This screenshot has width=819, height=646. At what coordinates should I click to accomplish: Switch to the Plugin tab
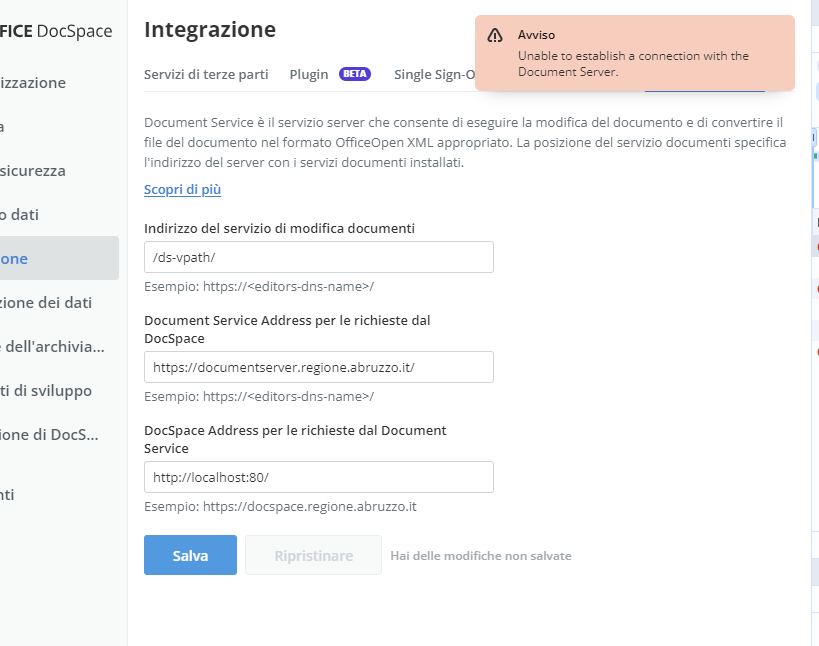click(309, 74)
